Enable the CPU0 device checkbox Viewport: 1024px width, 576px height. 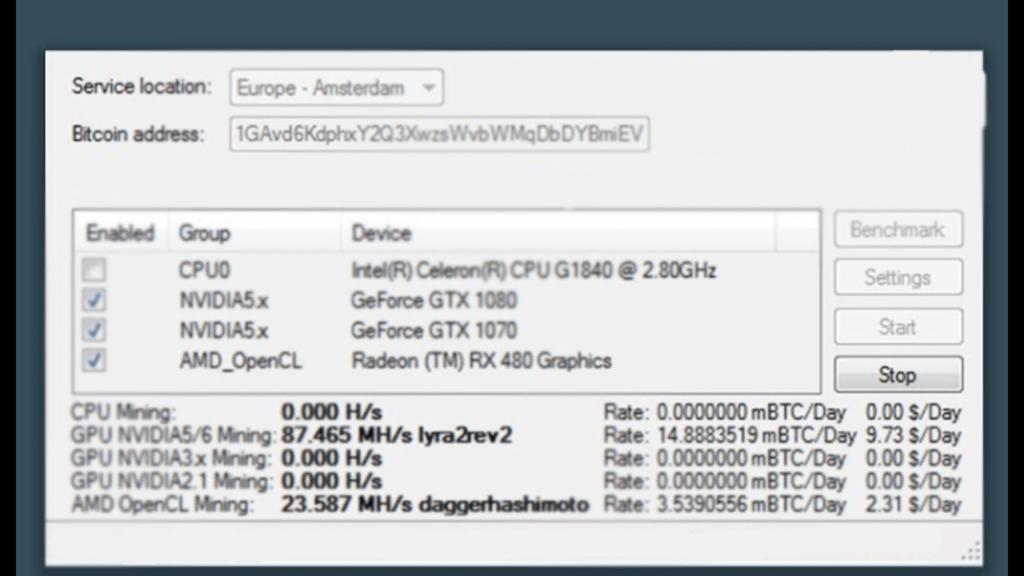pos(94,270)
